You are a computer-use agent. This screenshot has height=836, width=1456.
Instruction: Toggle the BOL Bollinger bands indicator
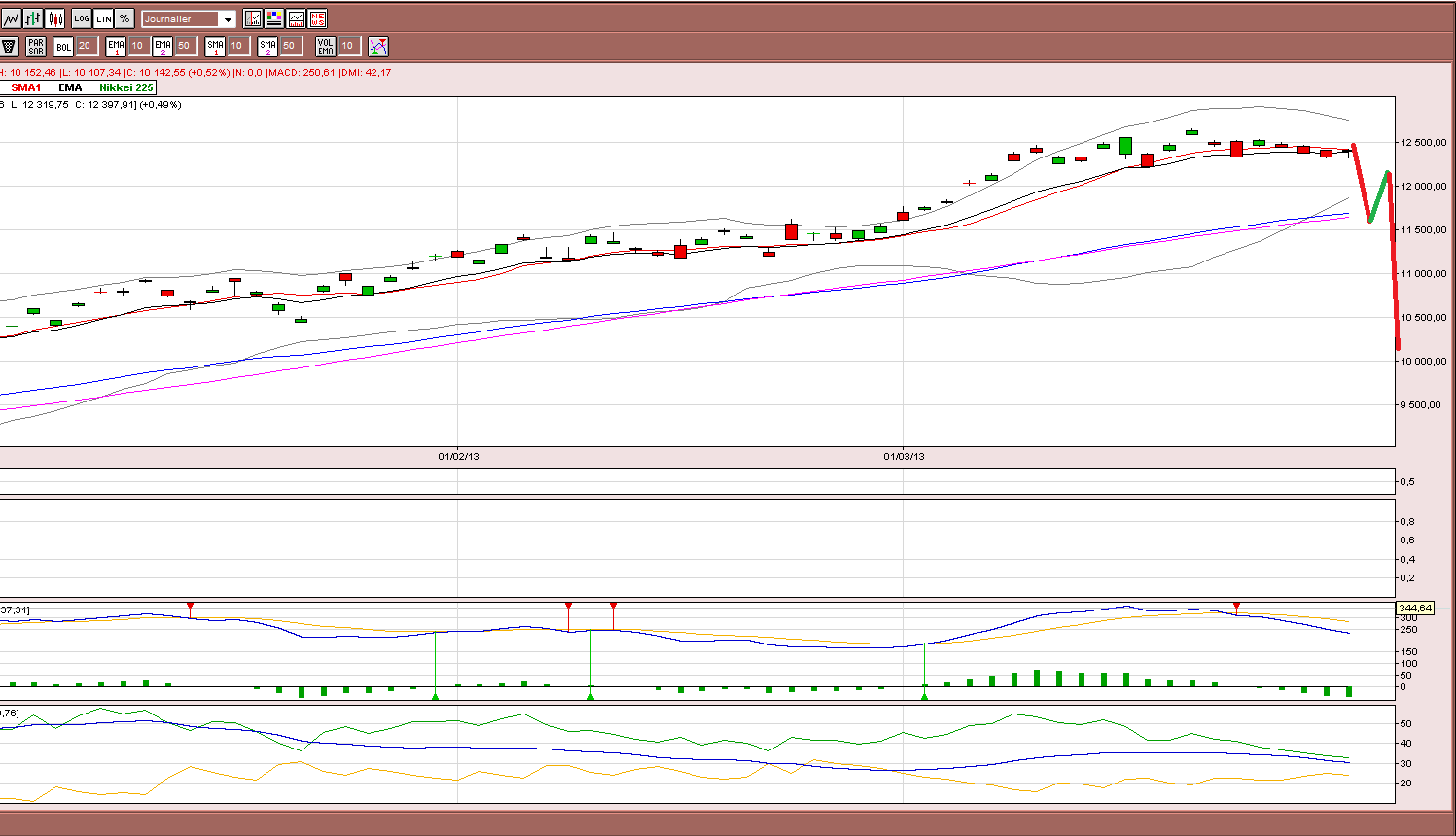tap(63, 46)
